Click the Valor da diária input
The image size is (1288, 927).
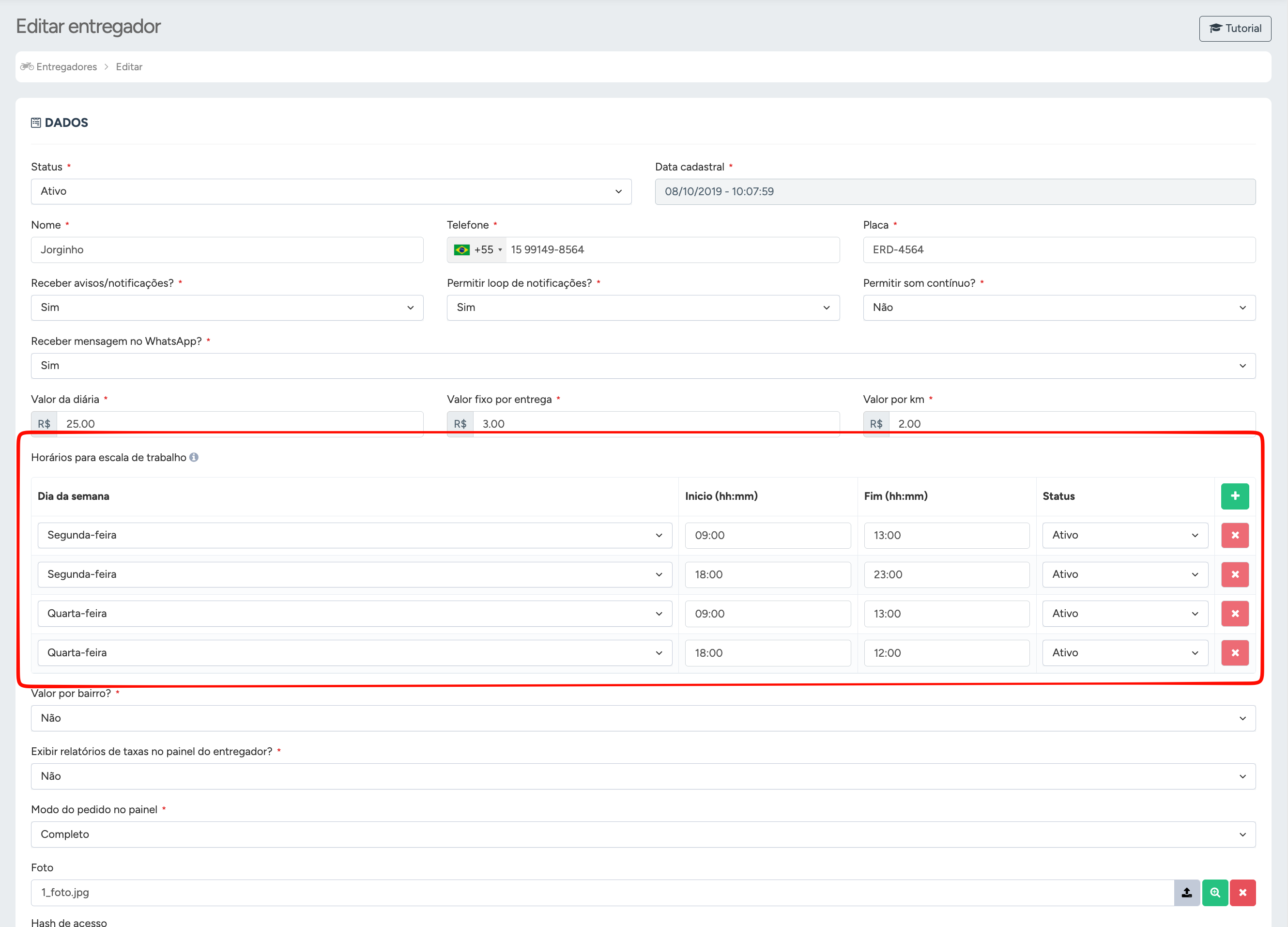pyautogui.click(x=240, y=424)
